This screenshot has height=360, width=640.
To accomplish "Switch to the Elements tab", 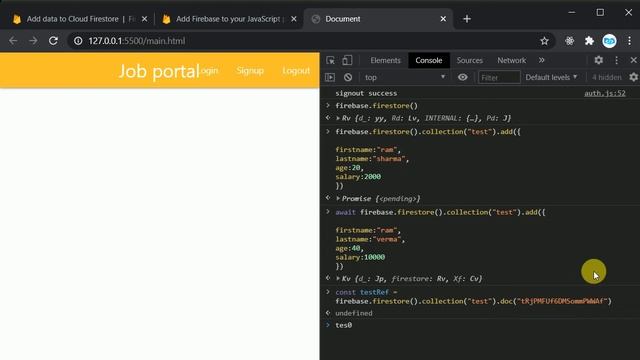I will (x=385, y=60).
